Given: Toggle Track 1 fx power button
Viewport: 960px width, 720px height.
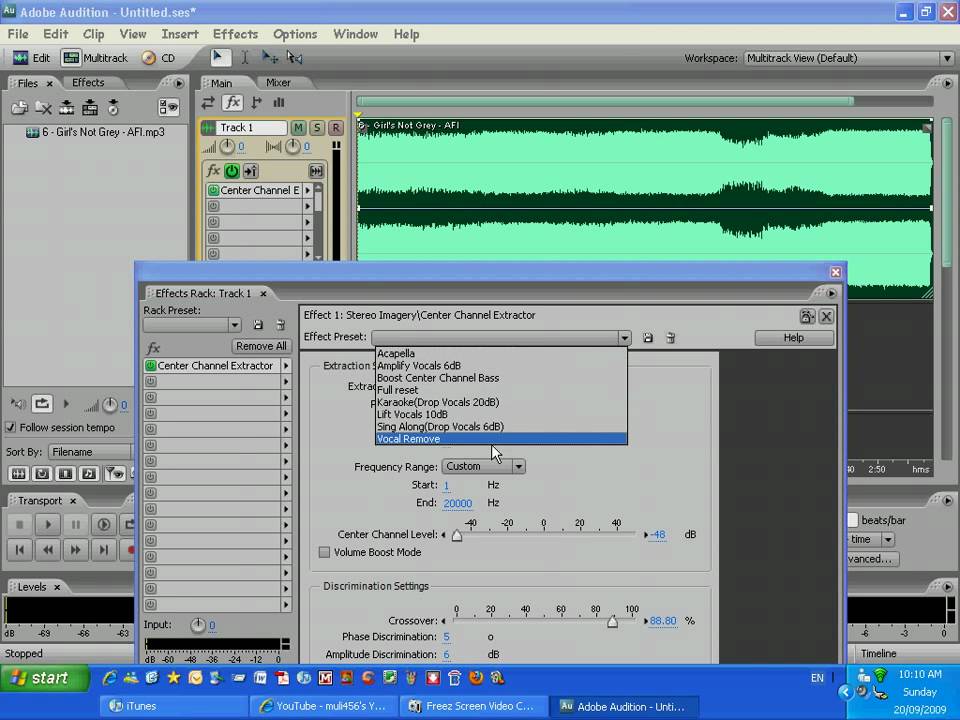Looking at the screenshot, I should pyautogui.click(x=231, y=171).
